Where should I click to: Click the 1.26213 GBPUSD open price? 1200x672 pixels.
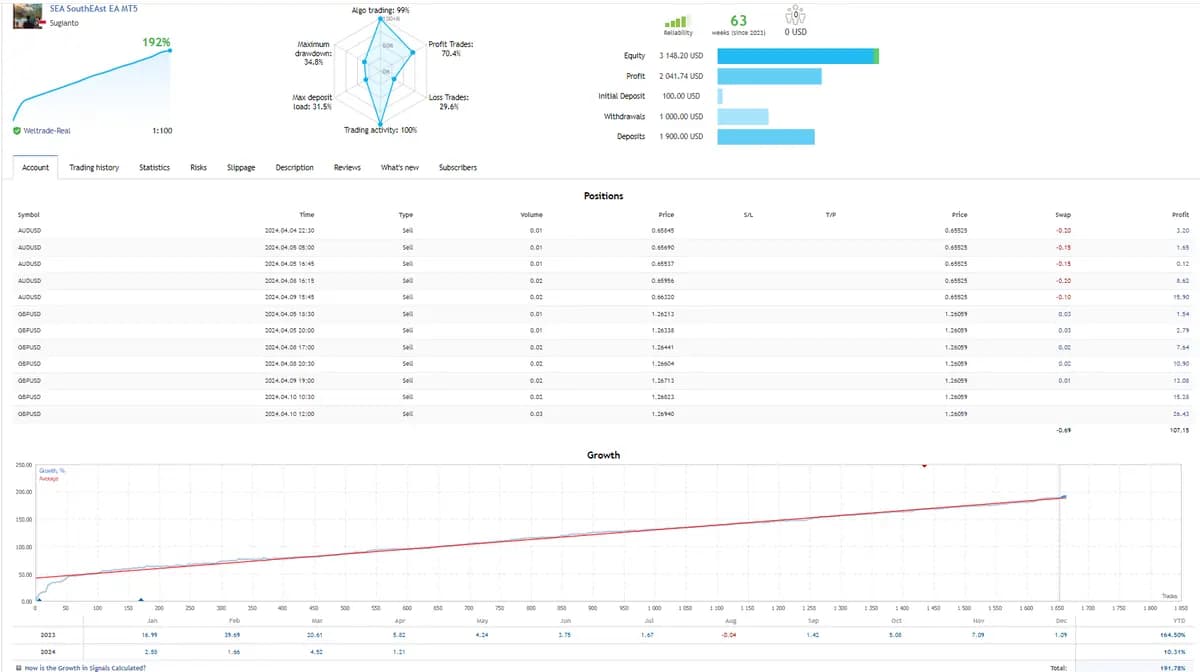pyautogui.click(x=662, y=314)
